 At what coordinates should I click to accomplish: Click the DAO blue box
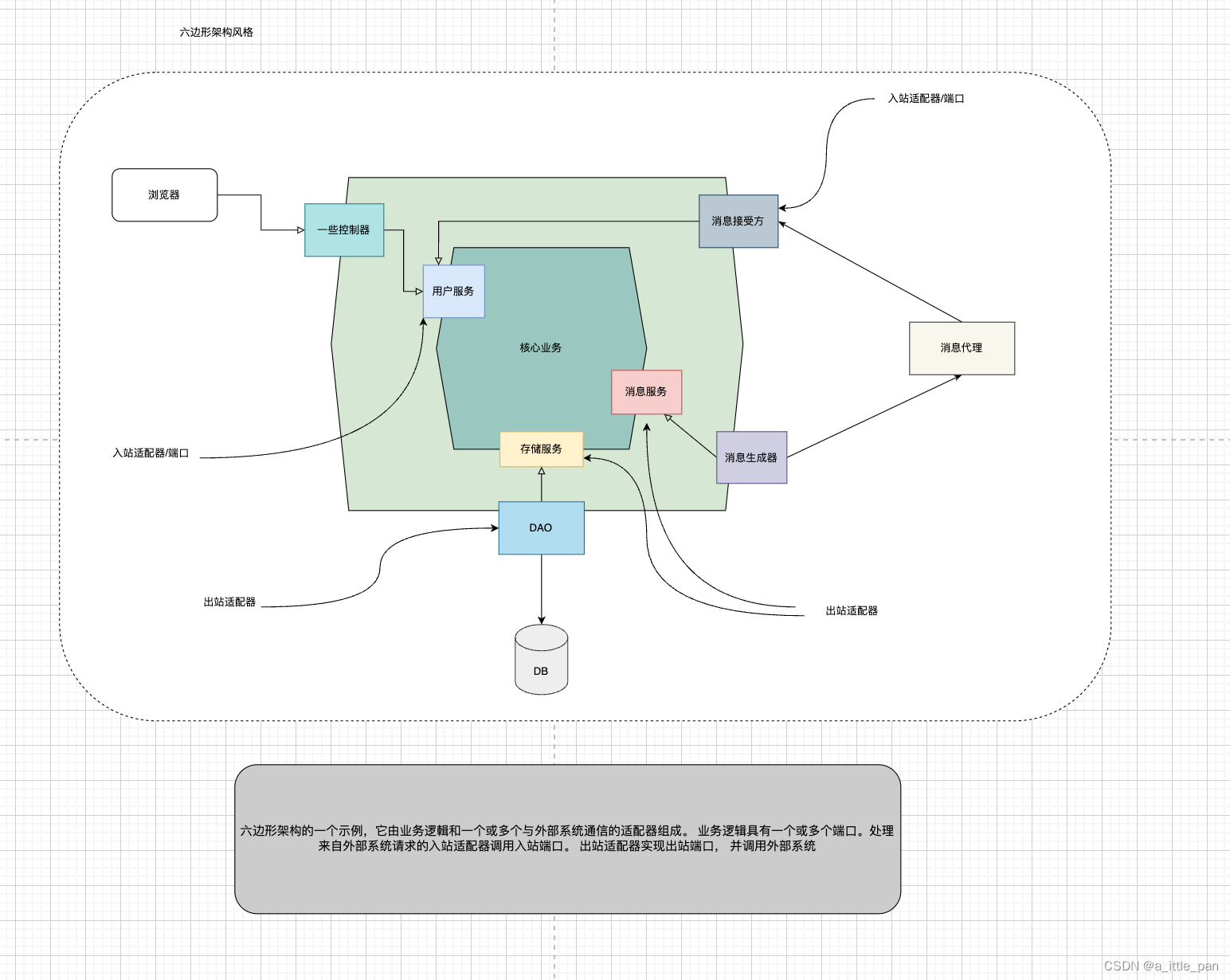[x=541, y=527]
